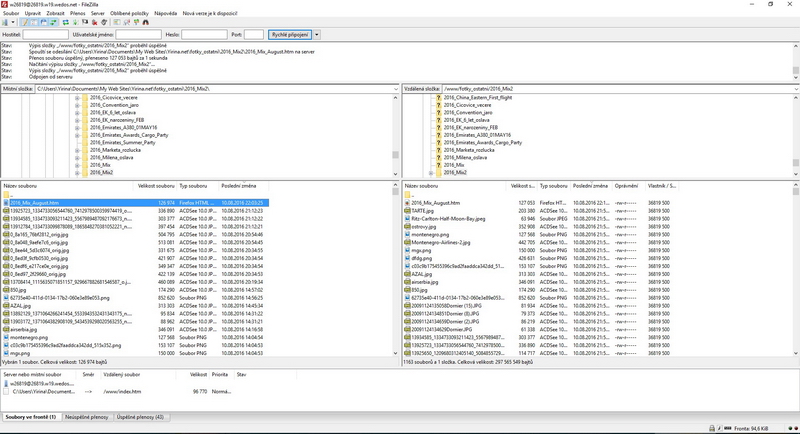Expand the local 2016_Milena_oslava tree node
Image resolution: width=800 pixels, height=434 pixels.
click(77, 157)
